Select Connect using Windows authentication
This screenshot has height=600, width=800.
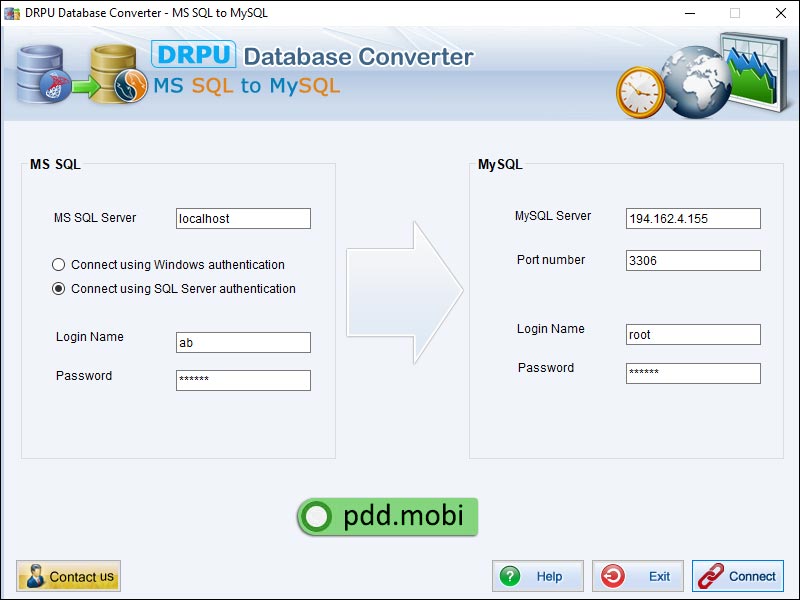click(58, 264)
